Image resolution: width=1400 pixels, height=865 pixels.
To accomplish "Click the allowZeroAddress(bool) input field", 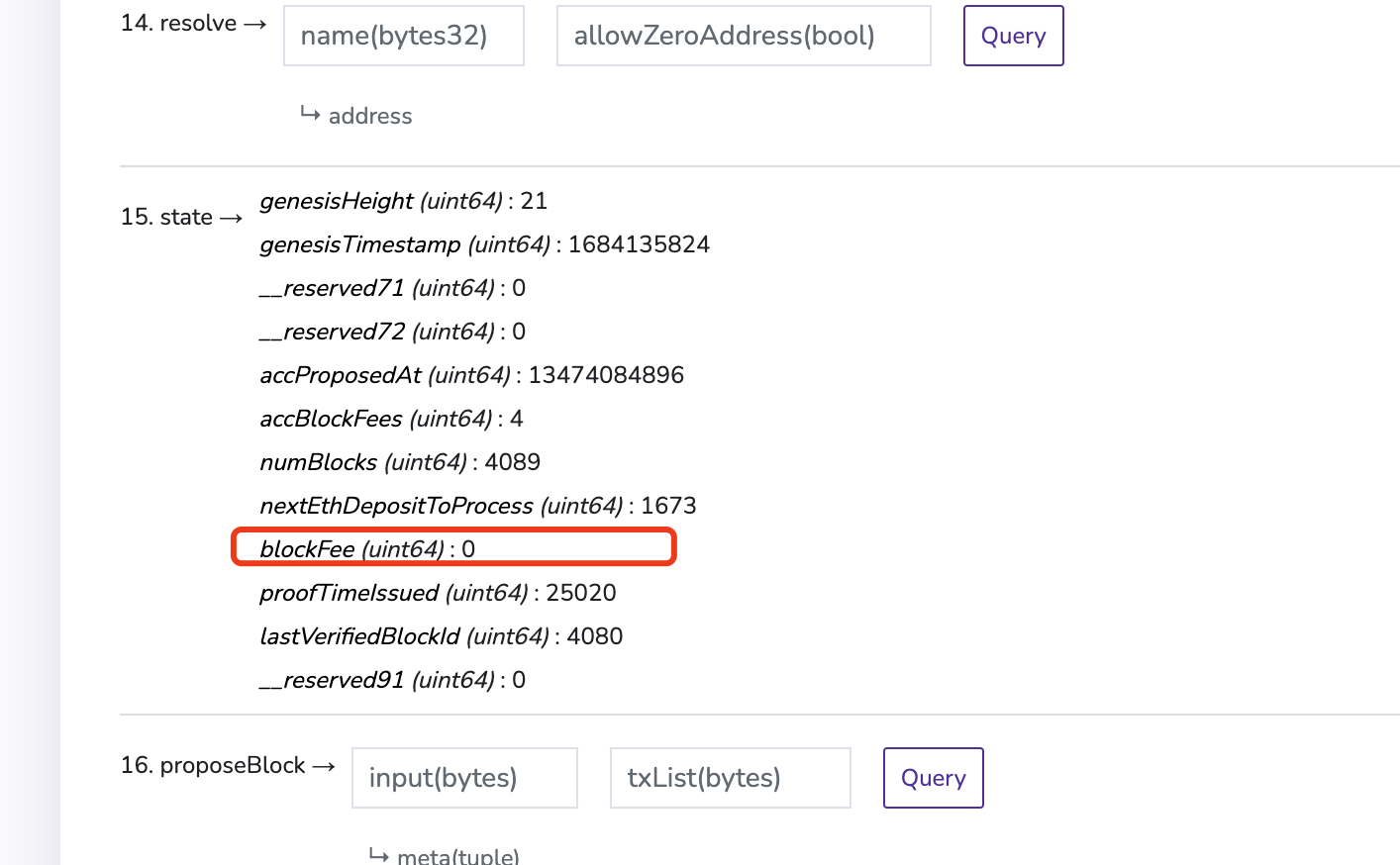I will coord(744,35).
